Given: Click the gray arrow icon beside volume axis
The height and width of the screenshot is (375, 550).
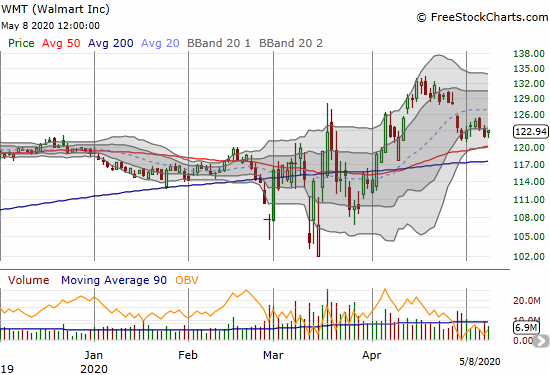Looking at the screenshot, I should point(541,341).
